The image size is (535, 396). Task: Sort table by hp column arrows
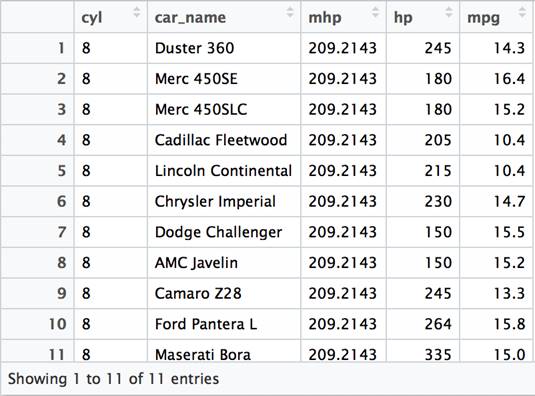pyautogui.click(x=449, y=12)
